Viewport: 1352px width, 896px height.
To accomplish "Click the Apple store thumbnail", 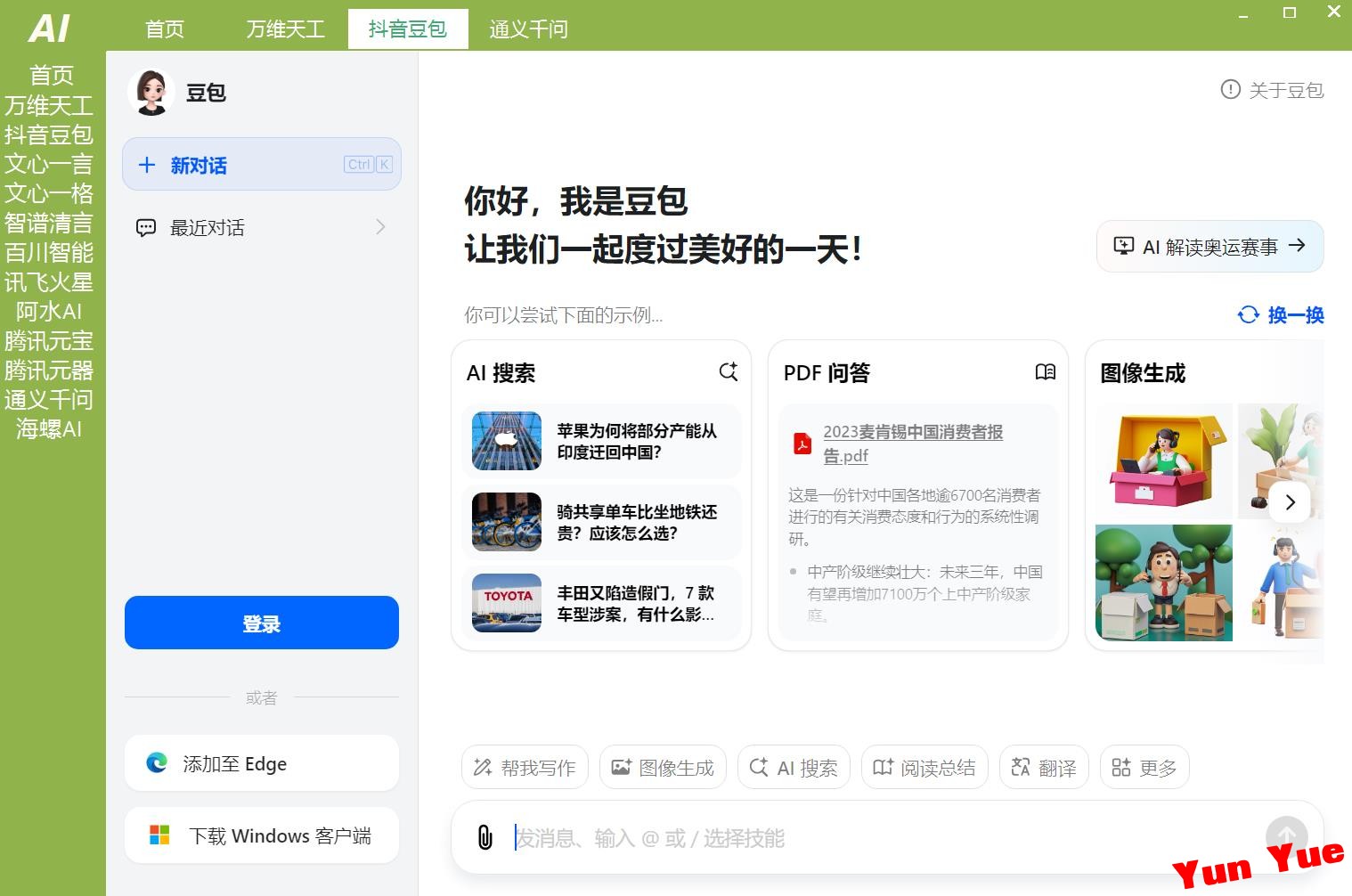I will click(507, 441).
